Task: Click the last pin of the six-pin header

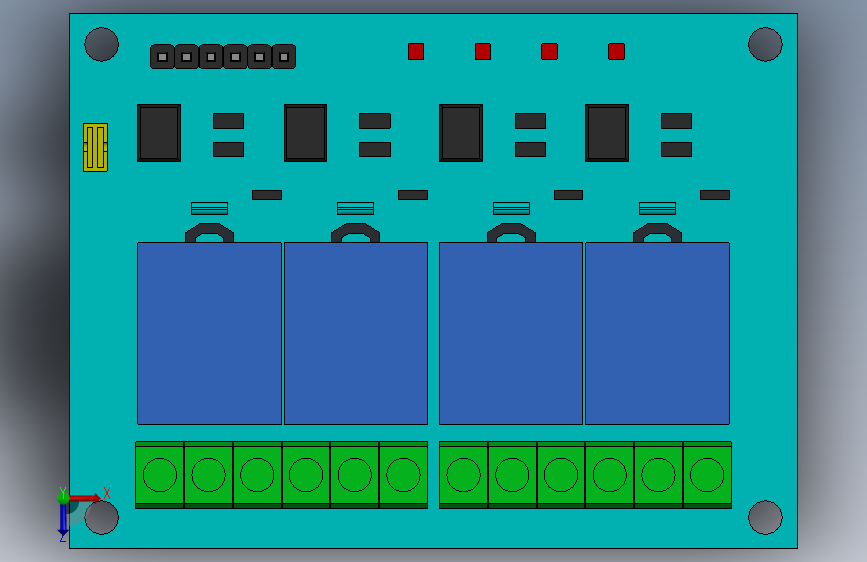Action: point(284,56)
